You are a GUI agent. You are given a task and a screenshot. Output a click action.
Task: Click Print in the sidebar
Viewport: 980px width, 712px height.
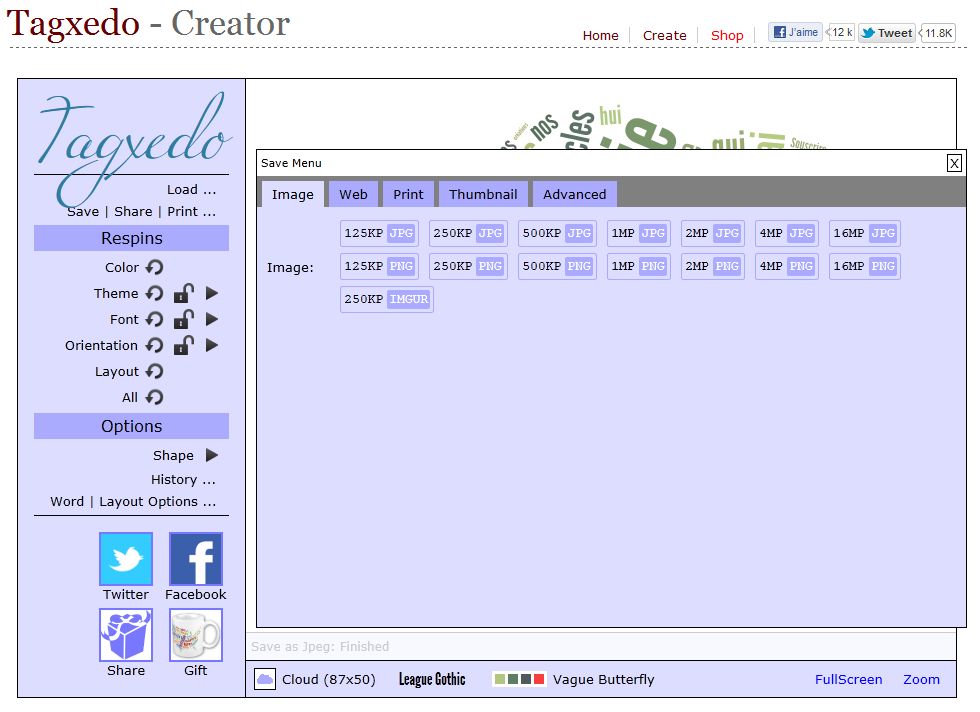(x=191, y=212)
